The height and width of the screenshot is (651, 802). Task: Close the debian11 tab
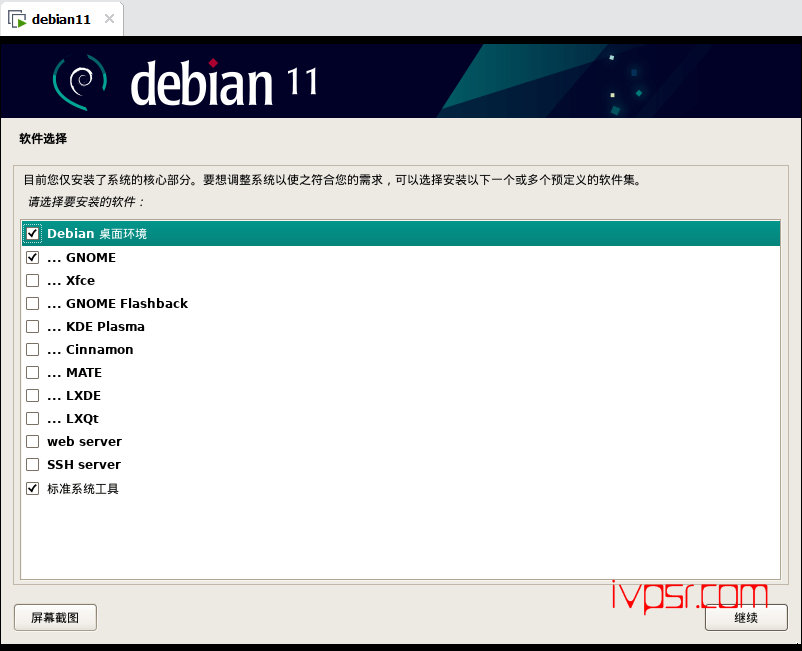[109, 19]
